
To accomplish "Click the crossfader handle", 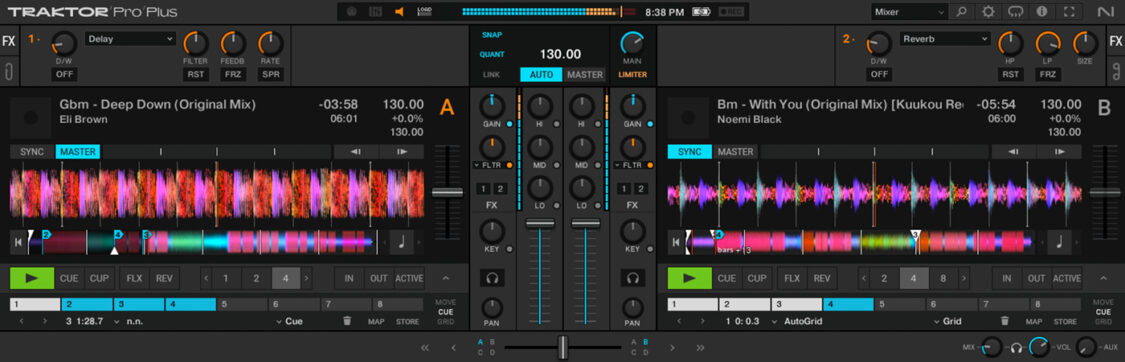I will [563, 348].
